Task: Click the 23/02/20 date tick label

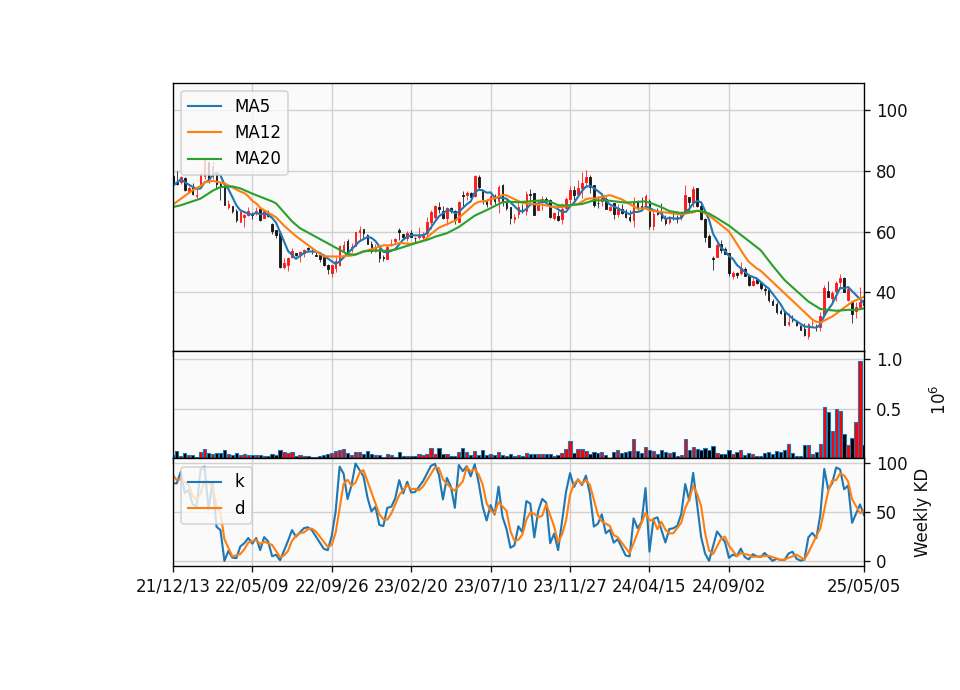Action: coord(411,586)
